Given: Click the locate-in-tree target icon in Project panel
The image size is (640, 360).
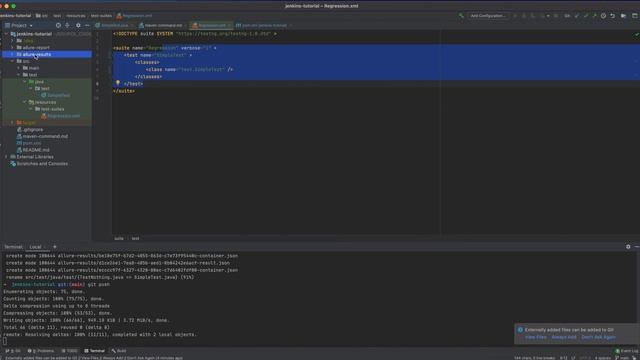Looking at the screenshot, I should tap(58, 25).
